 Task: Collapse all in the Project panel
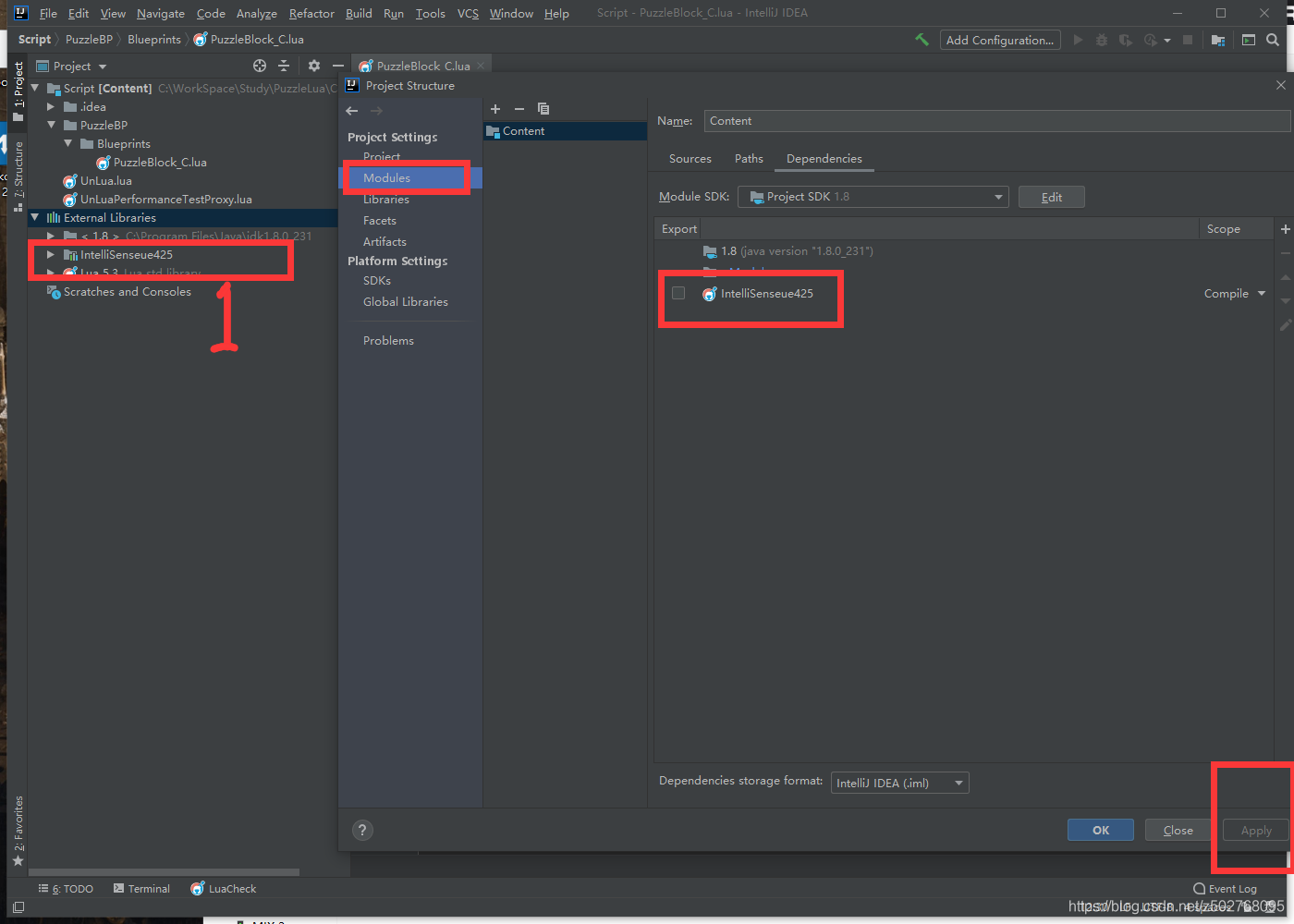click(284, 66)
